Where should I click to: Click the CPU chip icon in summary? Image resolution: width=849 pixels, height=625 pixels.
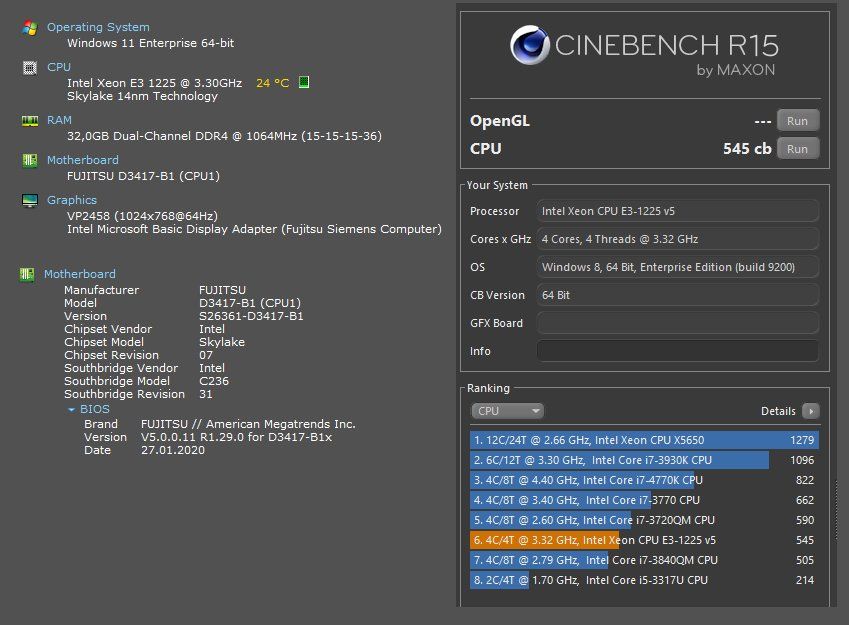(x=30, y=68)
